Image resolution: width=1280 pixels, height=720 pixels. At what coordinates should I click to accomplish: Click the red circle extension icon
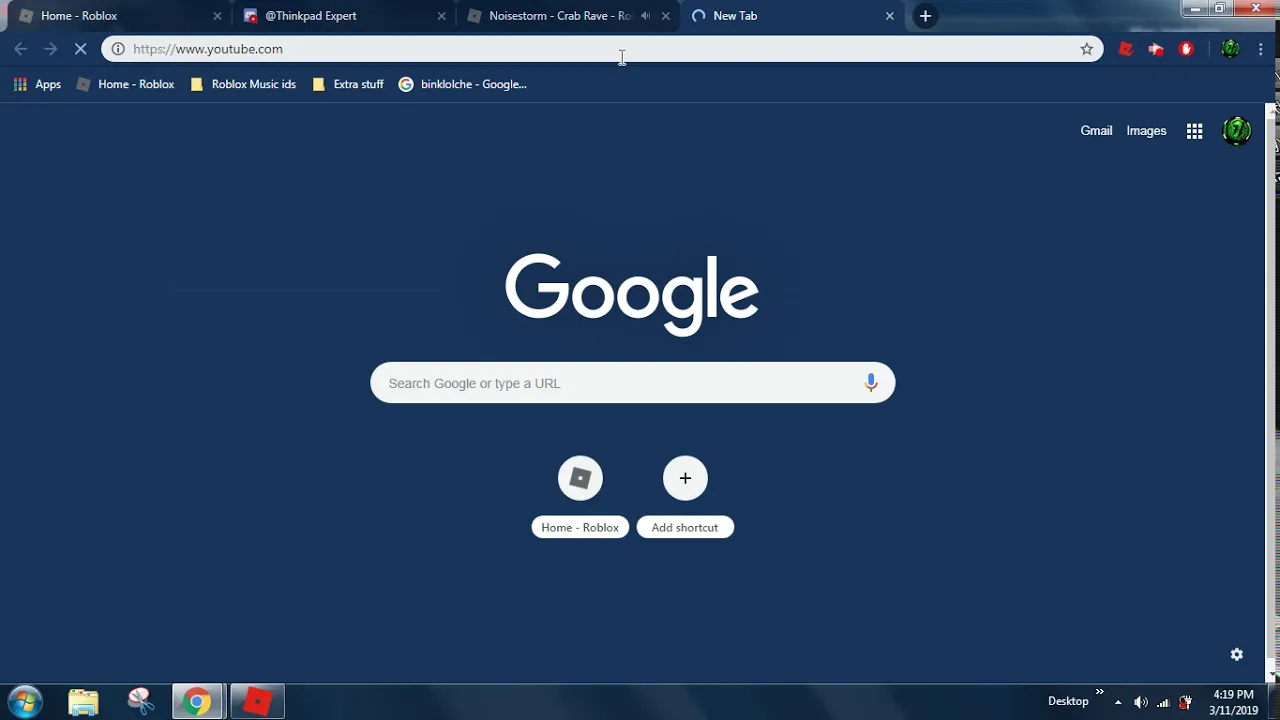(1187, 49)
